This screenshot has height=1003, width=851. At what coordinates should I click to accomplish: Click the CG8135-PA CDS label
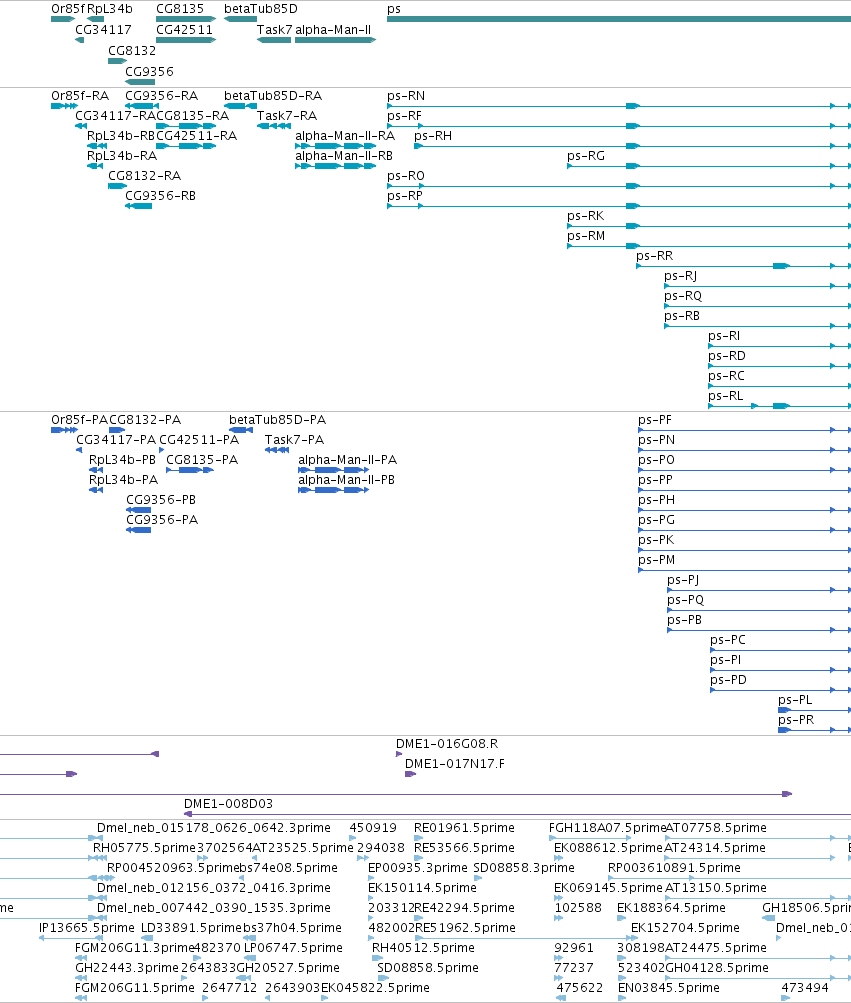pyautogui.click(x=202, y=460)
